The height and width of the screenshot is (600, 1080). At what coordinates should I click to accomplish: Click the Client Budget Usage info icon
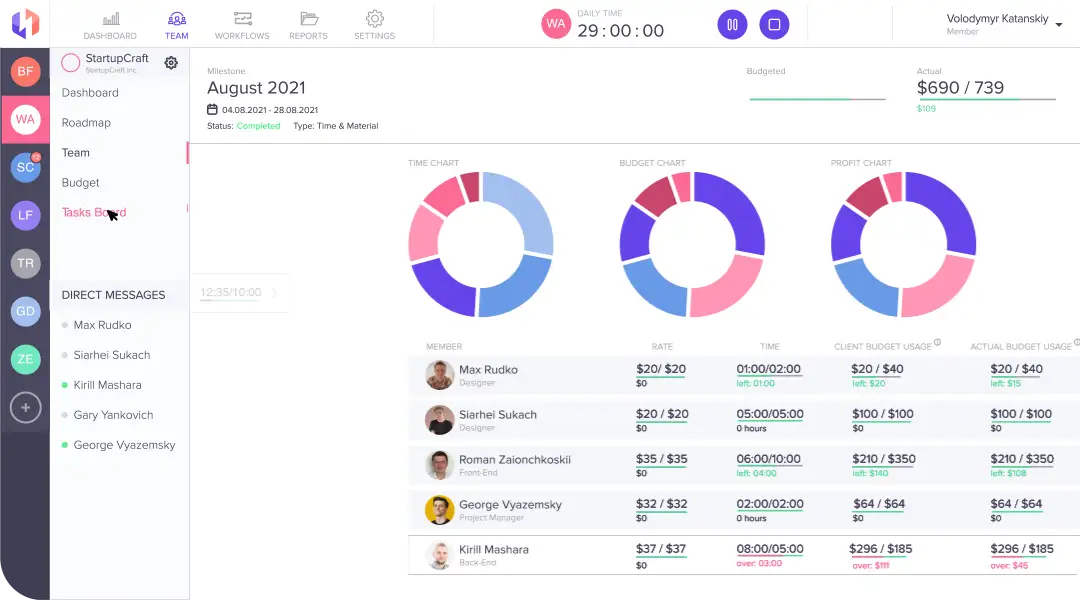pos(937,343)
